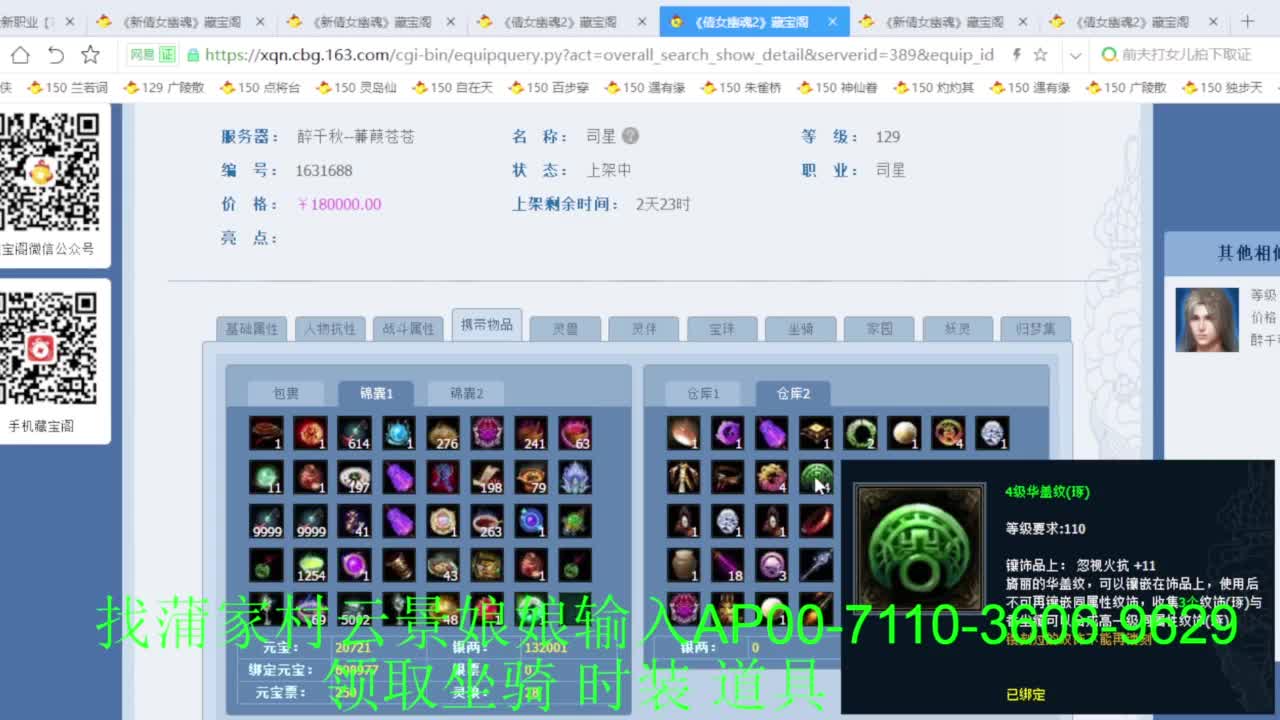The width and height of the screenshot is (1280, 720).
Task: Switch to the 锦囊2 tab
Action: pyautogui.click(x=466, y=394)
